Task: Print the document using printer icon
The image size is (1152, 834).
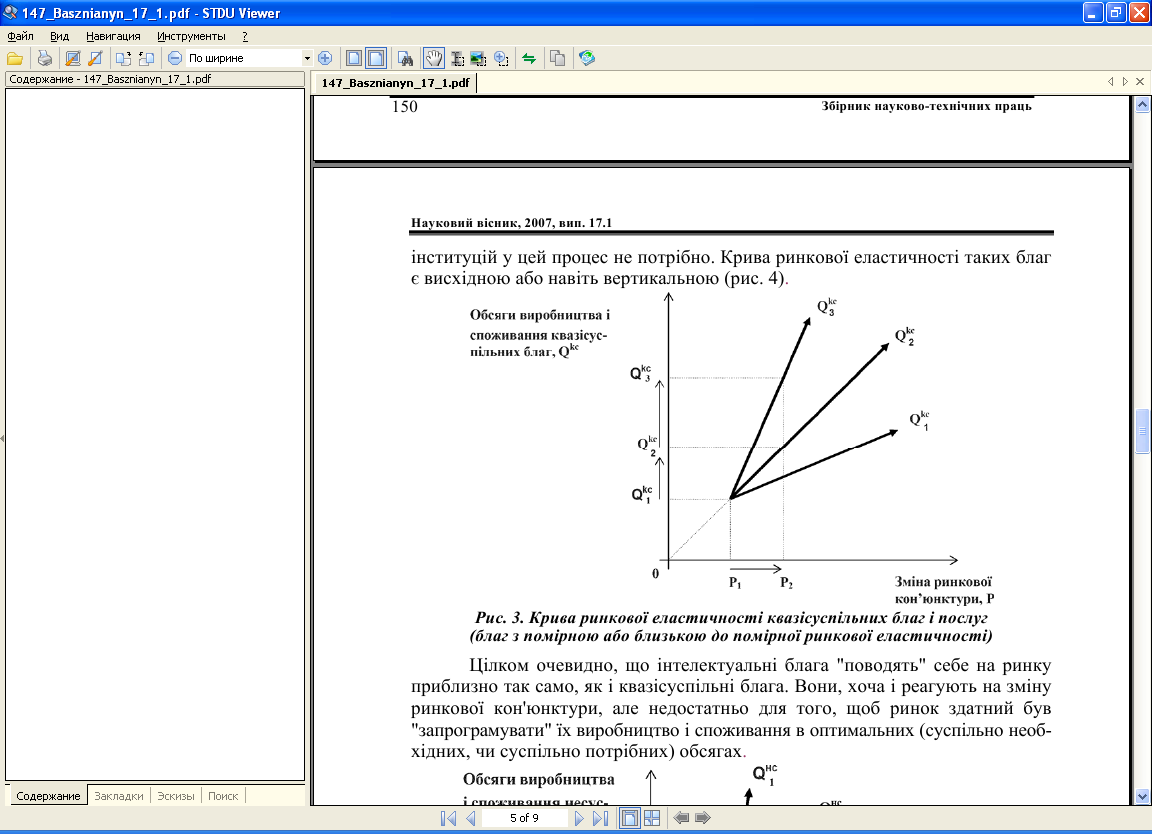Action: (45, 59)
